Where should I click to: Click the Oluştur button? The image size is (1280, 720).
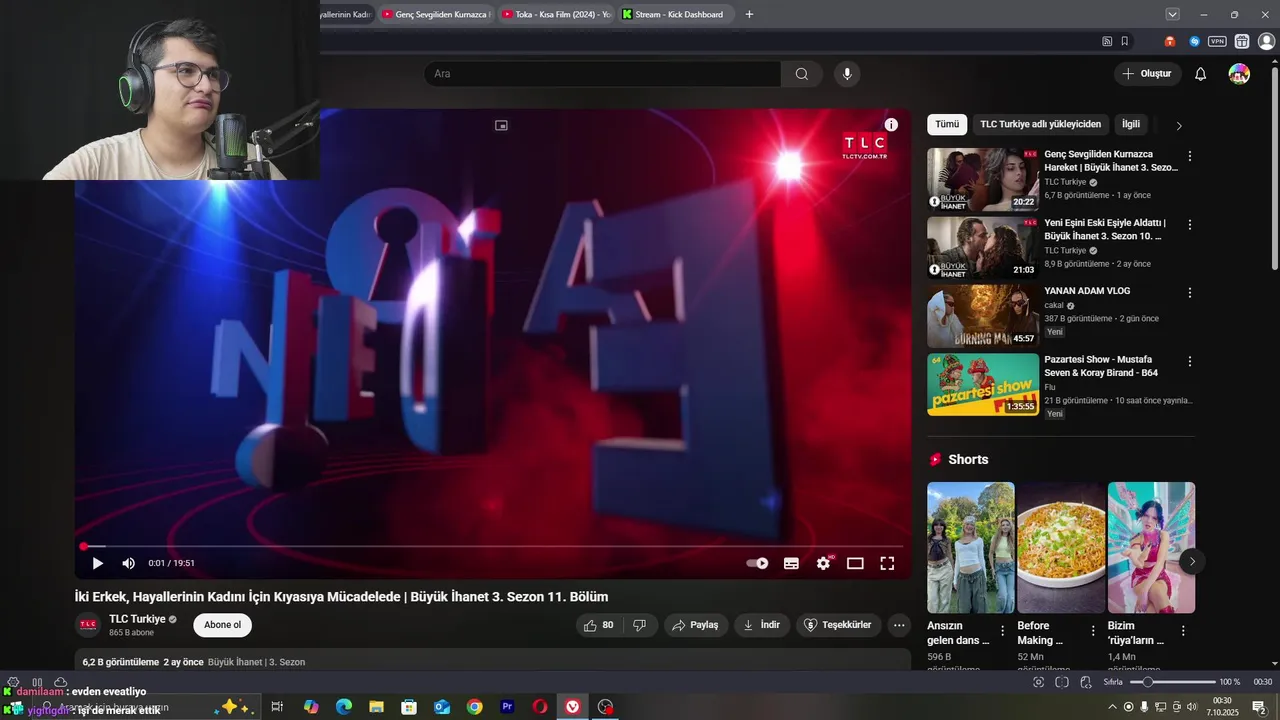1148,74
